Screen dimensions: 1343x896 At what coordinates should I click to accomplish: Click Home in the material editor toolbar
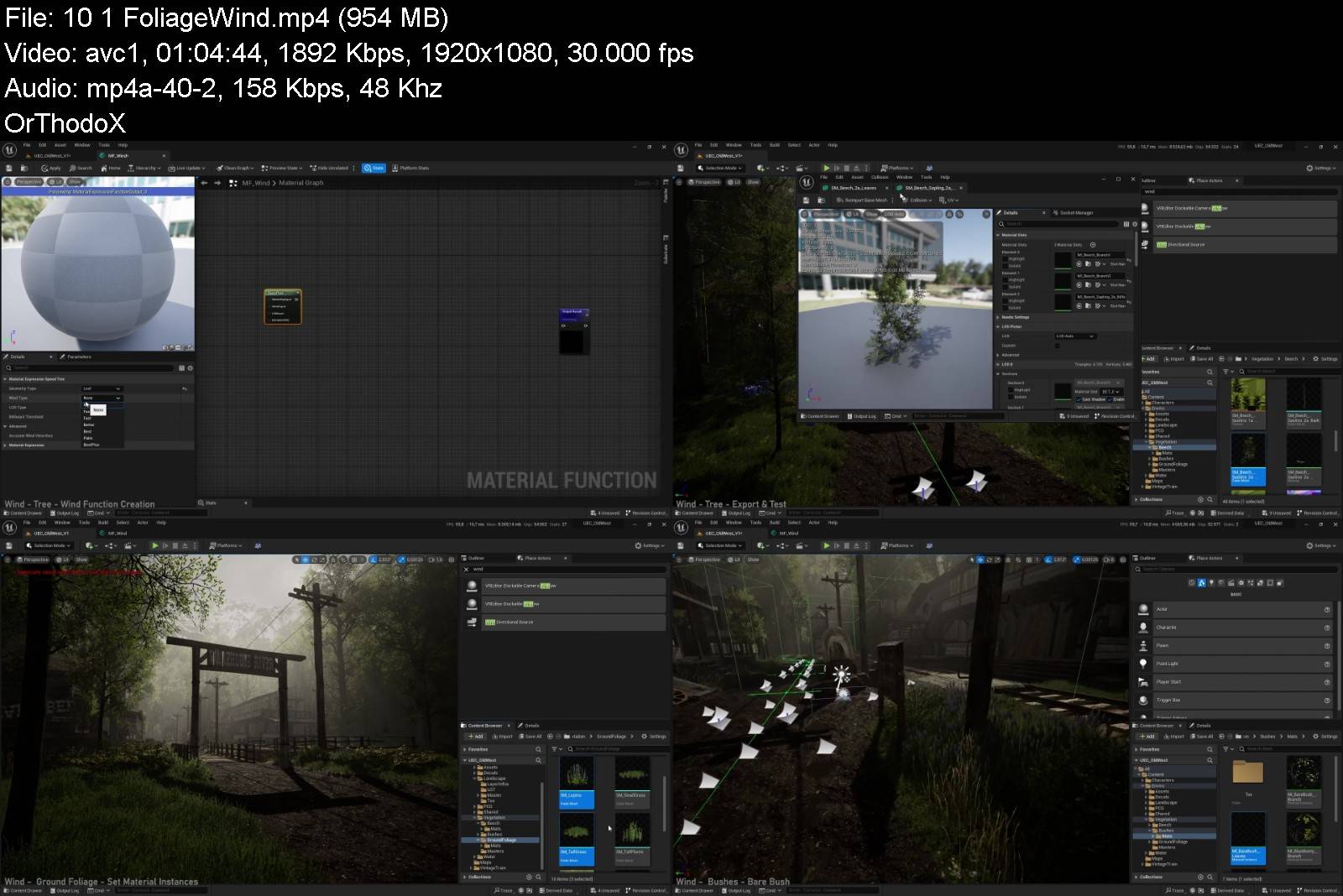click(x=111, y=168)
